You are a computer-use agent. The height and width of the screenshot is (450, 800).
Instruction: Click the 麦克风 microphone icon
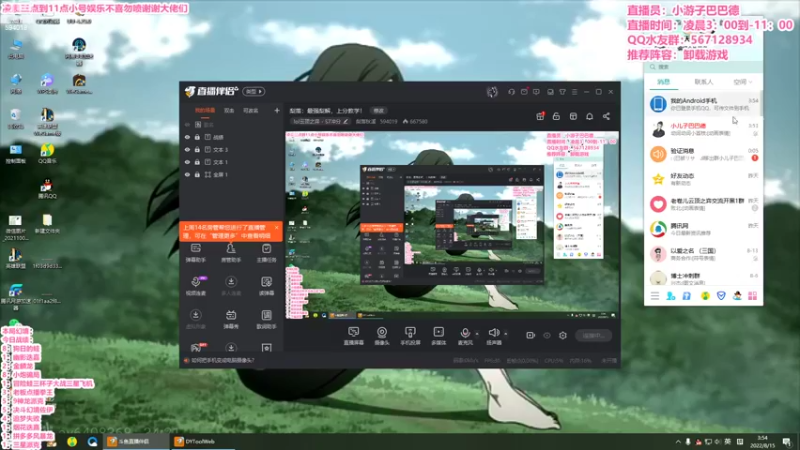pyautogui.click(x=465, y=333)
